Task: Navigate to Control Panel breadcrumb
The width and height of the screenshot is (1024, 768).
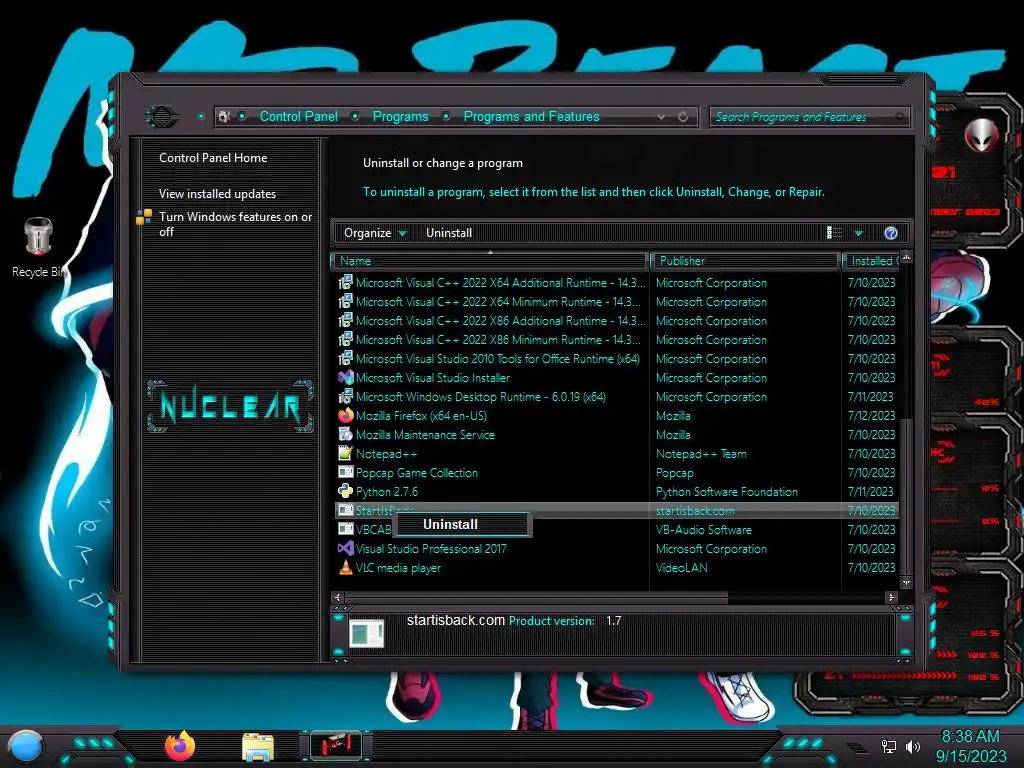Action: [298, 116]
